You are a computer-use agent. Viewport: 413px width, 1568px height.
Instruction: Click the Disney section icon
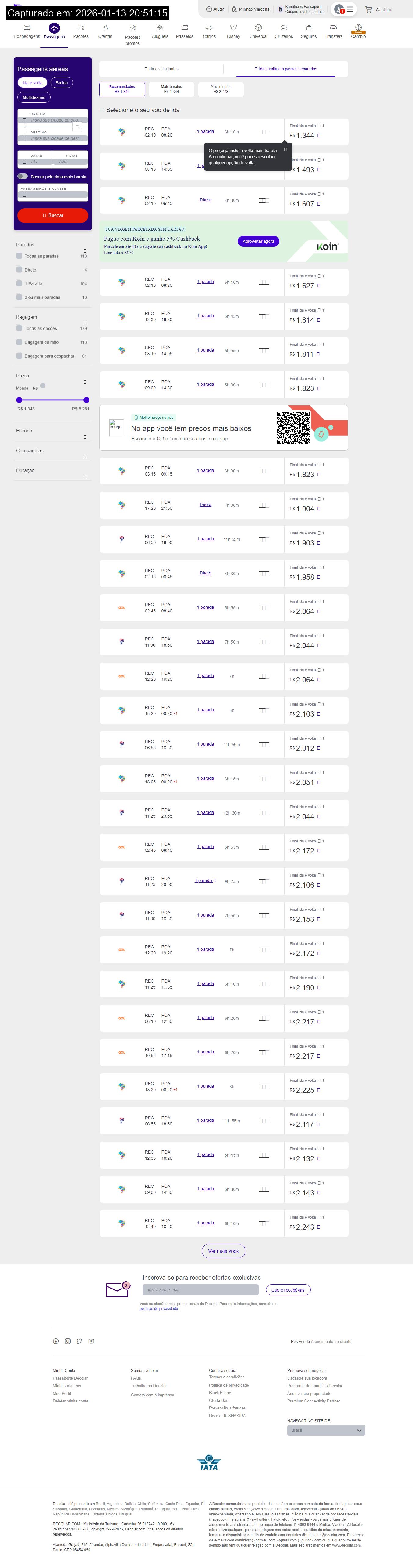coord(234,27)
